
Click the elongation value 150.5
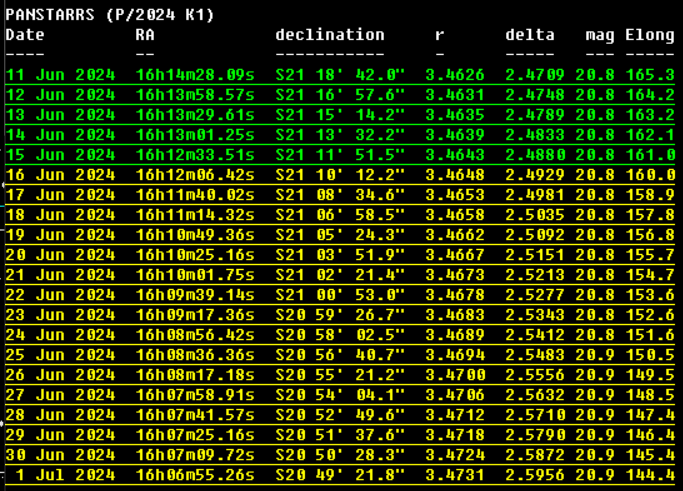click(650, 354)
